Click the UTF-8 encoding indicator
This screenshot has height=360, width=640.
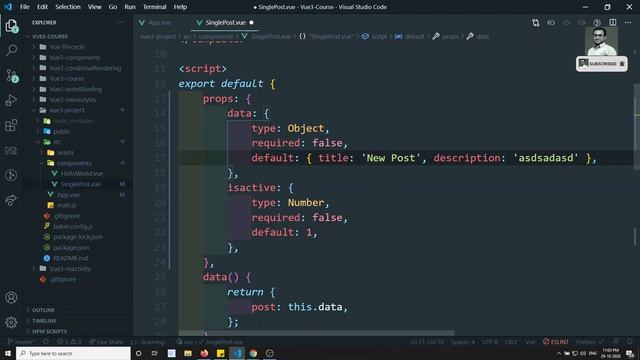pos(490,342)
